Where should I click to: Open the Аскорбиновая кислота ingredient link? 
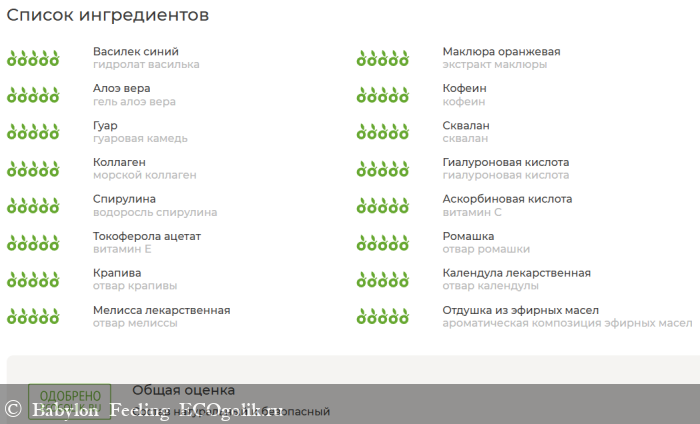pos(507,199)
